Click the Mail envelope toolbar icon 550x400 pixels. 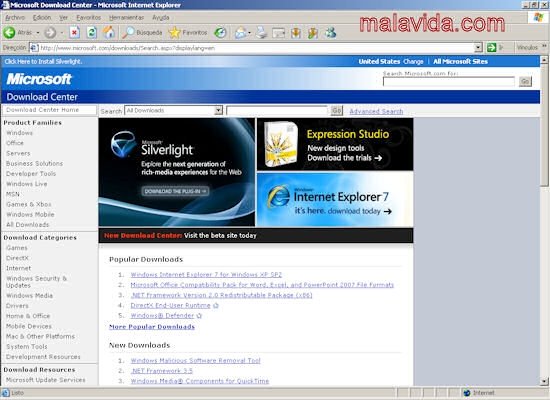pos(241,33)
